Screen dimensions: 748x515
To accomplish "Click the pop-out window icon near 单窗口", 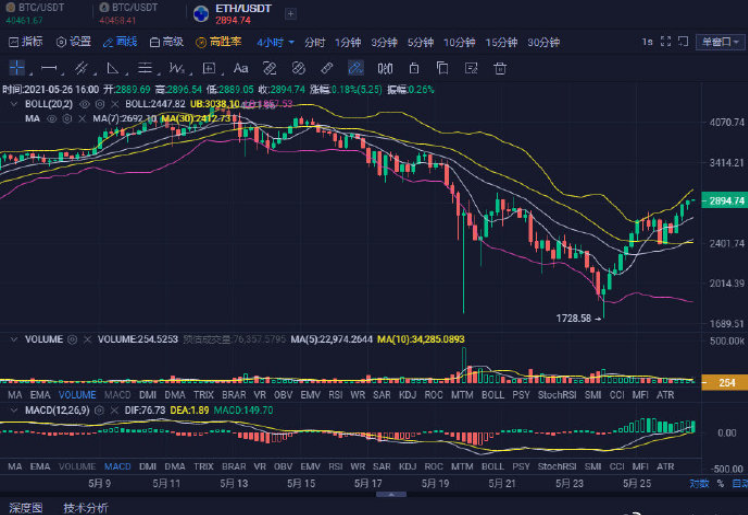I will click(683, 41).
